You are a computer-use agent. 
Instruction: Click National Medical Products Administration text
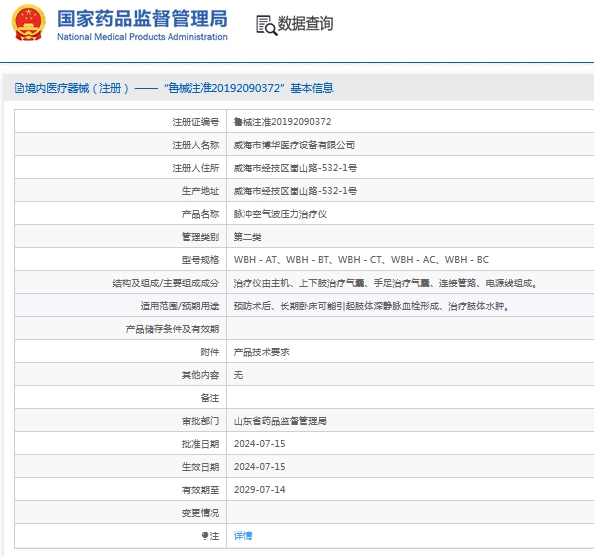point(142,37)
